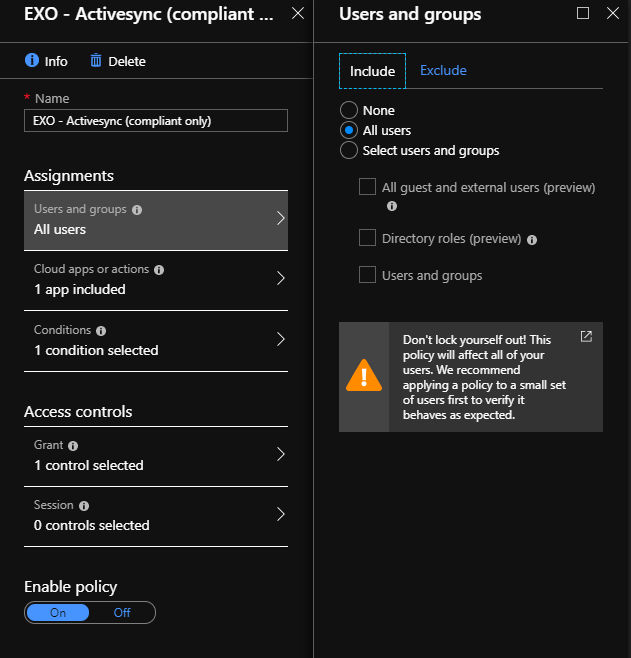Click info icon next to Session

click(x=84, y=506)
